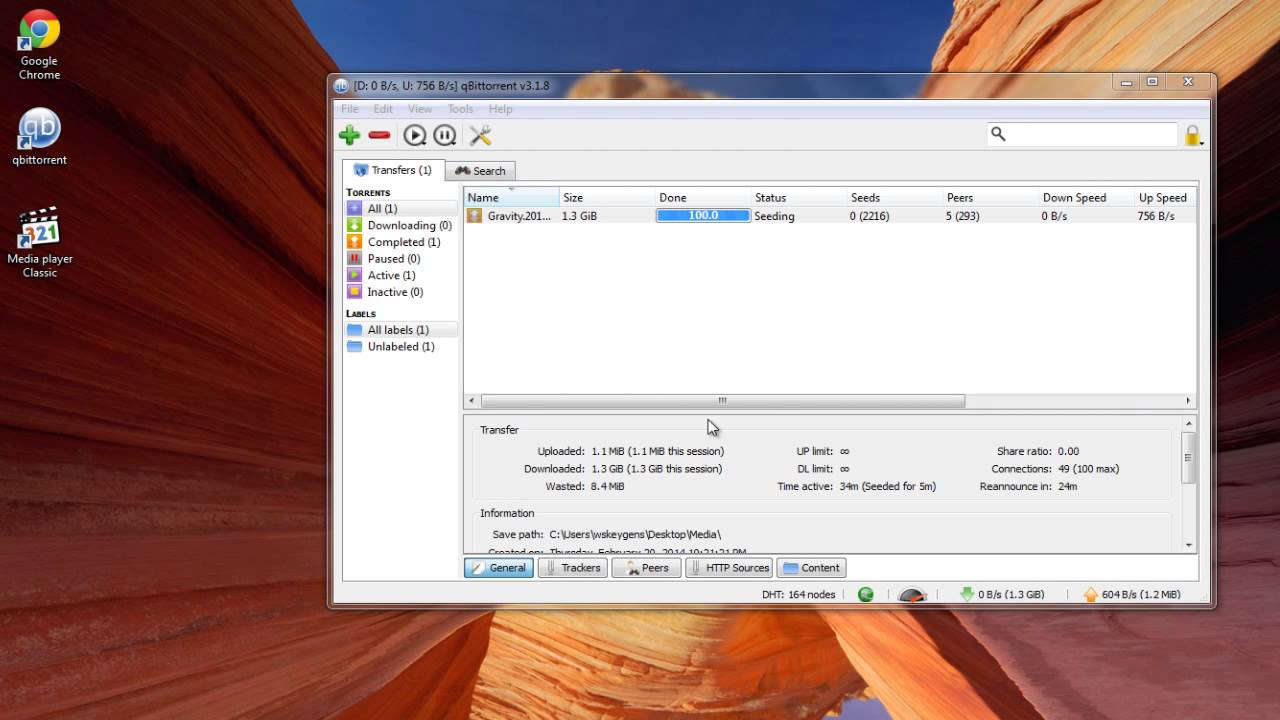Open the General properties tab
The height and width of the screenshot is (720, 1280).
(x=498, y=568)
